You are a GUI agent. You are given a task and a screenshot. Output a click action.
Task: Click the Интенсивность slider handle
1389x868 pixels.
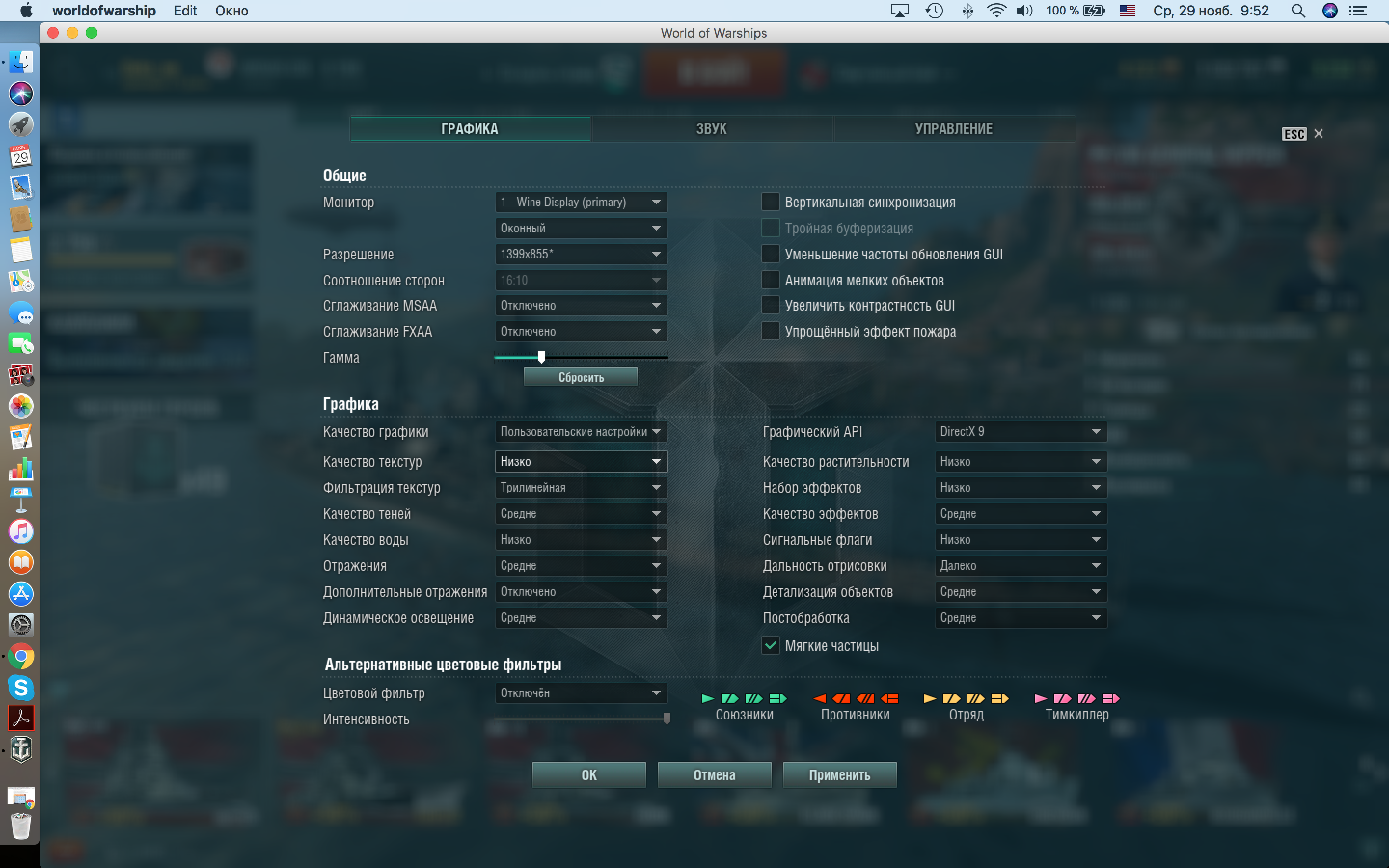tap(667, 719)
